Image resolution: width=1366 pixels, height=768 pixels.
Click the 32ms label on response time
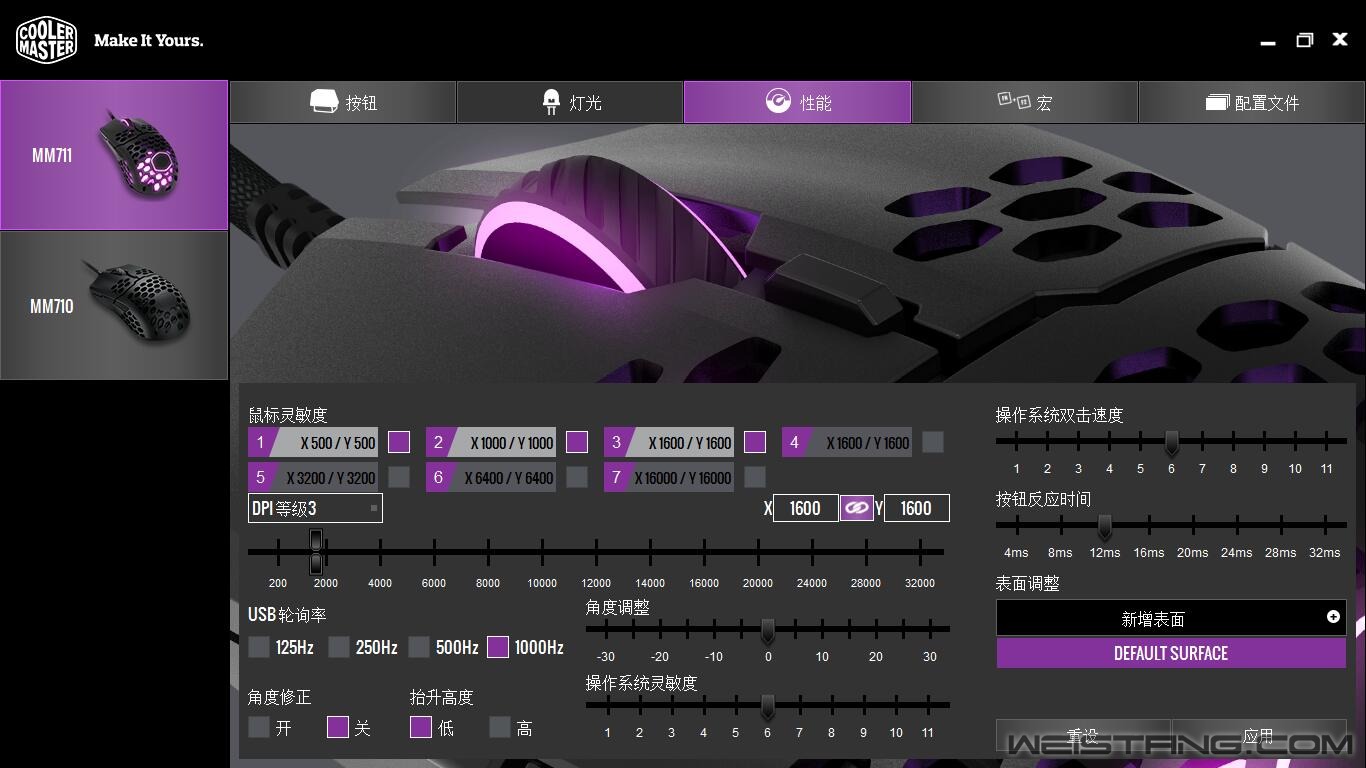click(x=1324, y=553)
